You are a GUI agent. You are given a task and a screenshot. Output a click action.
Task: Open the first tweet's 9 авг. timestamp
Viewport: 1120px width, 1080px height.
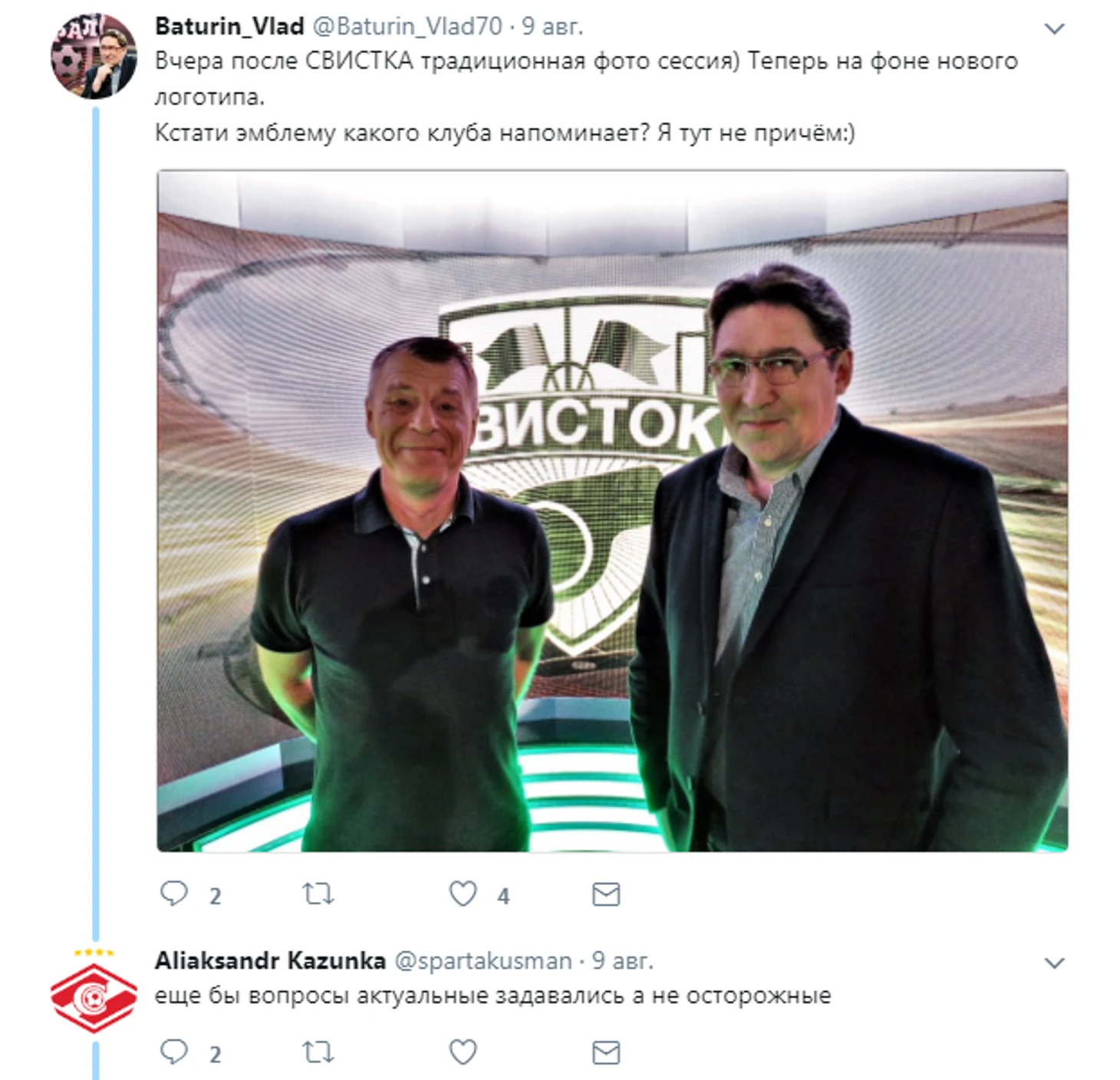click(552, 26)
